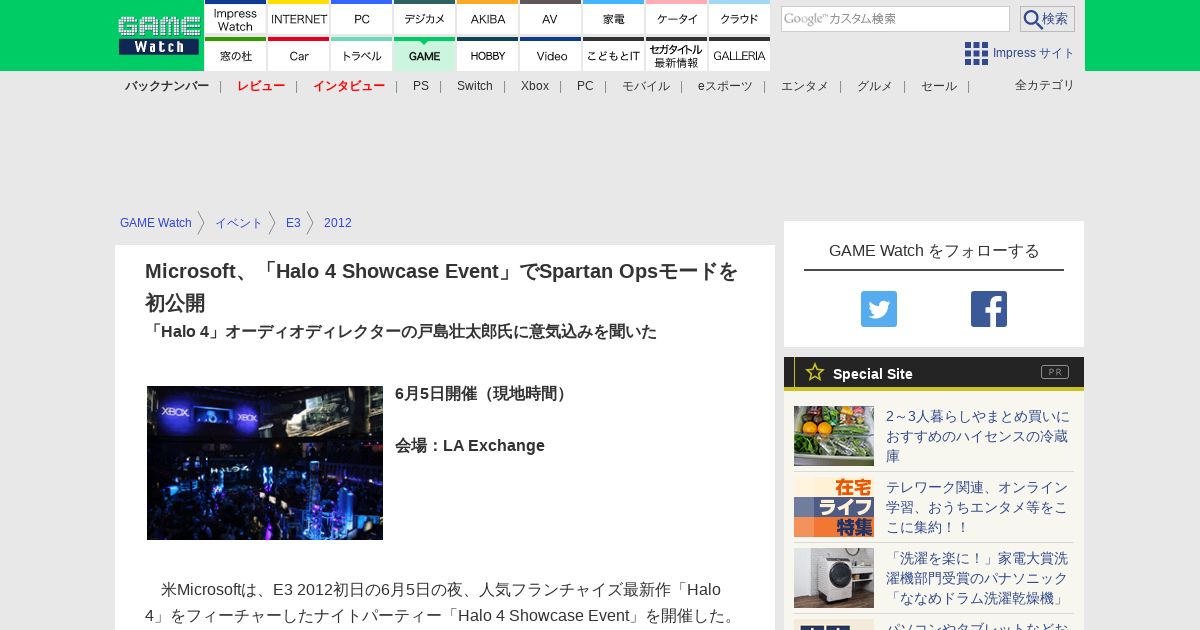Open PC category in submenu

point(585,86)
